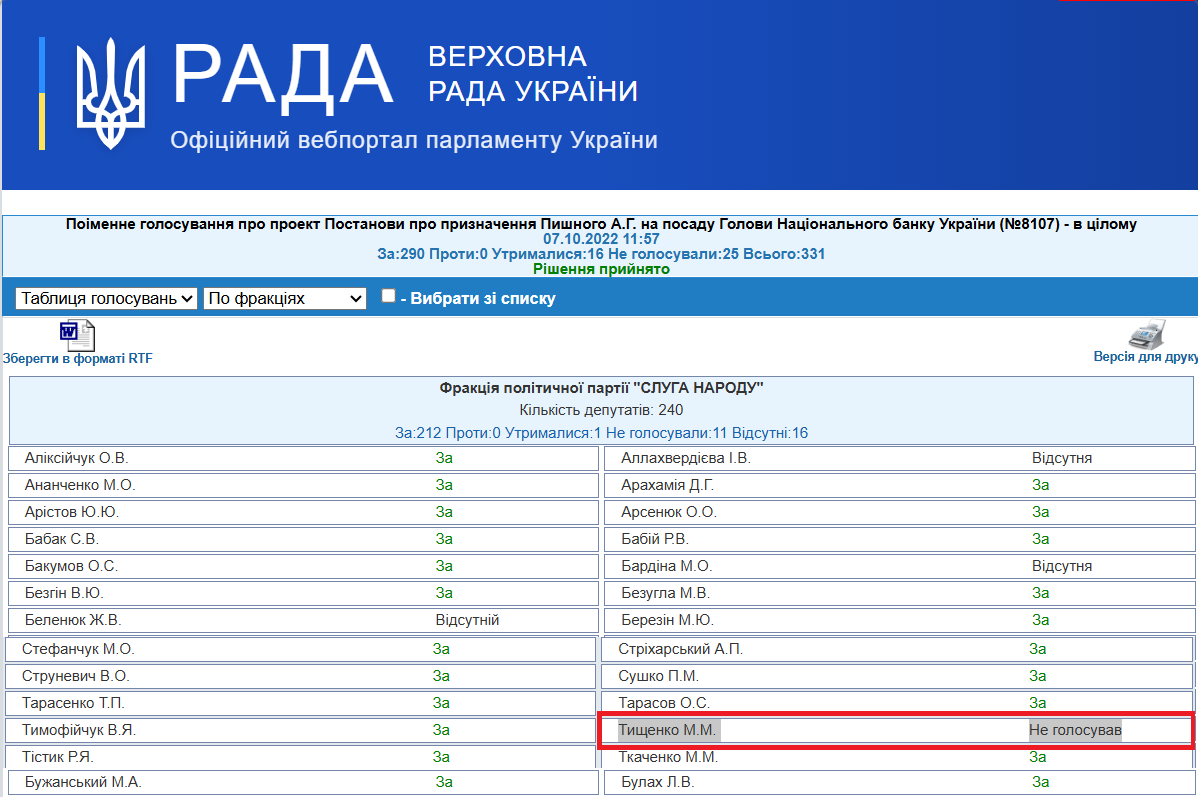Select deputy 'Булах Л.В.'
The height and width of the screenshot is (797, 1198).
658,782
